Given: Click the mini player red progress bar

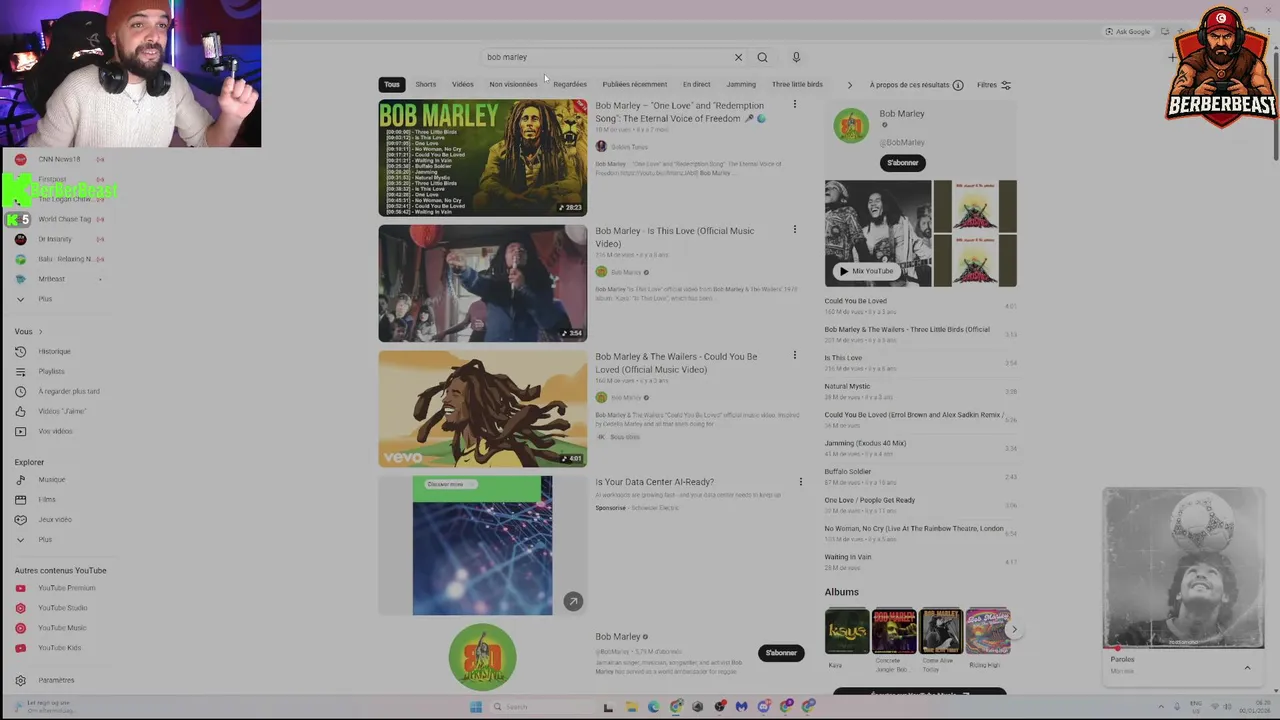Looking at the screenshot, I should pos(1183,648).
